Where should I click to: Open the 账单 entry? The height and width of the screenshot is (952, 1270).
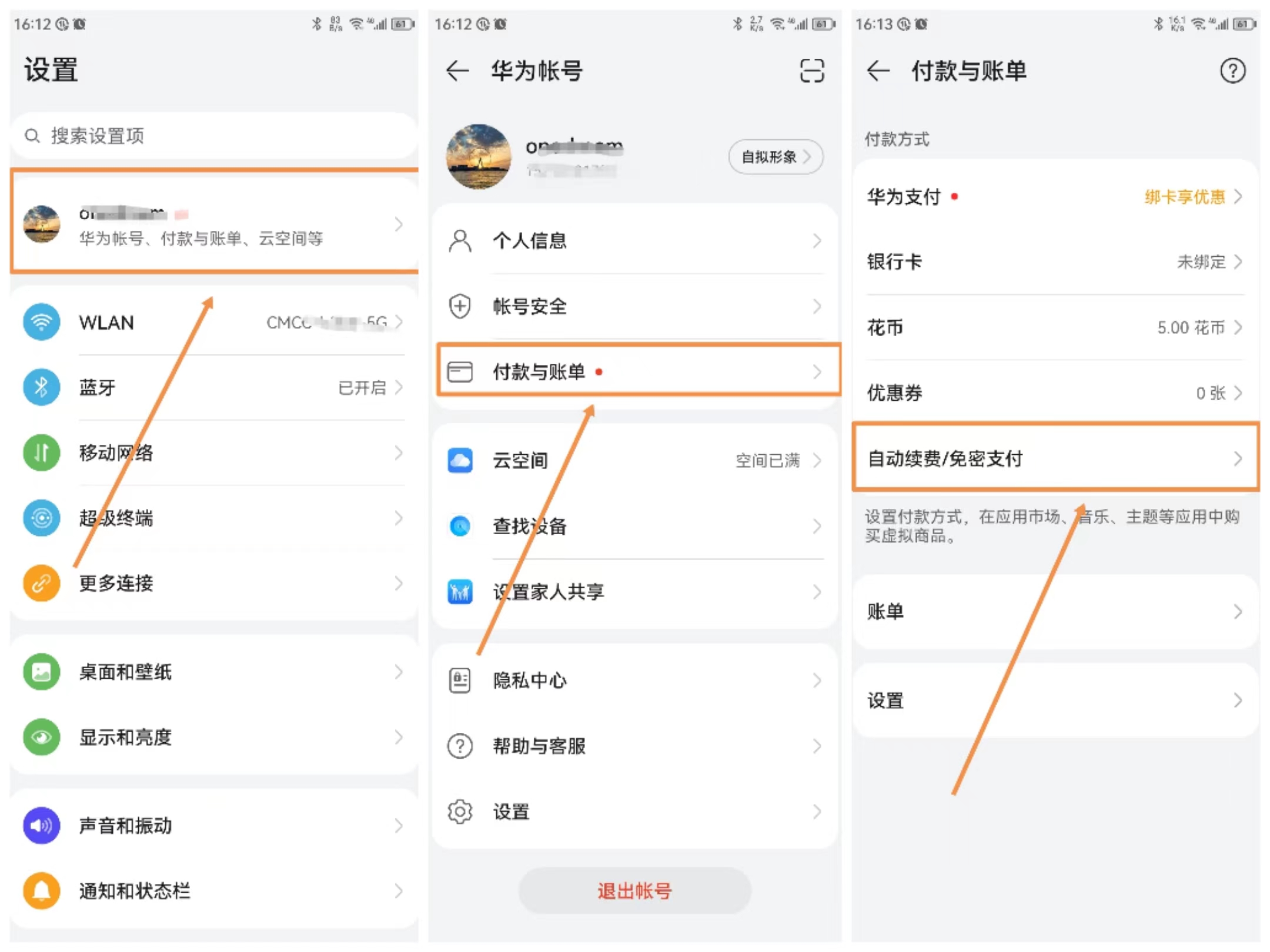1055,612
